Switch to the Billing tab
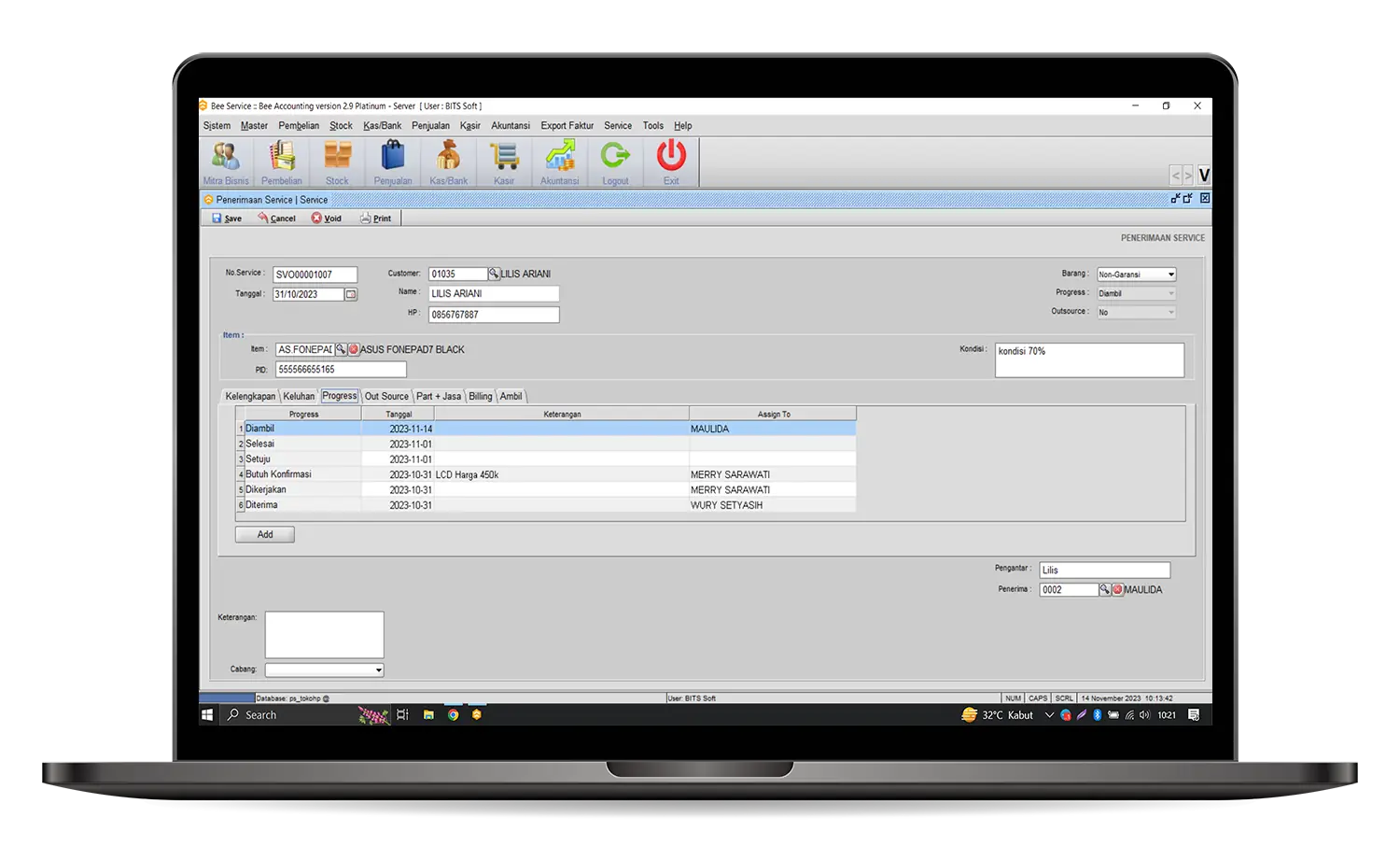 click(x=481, y=397)
